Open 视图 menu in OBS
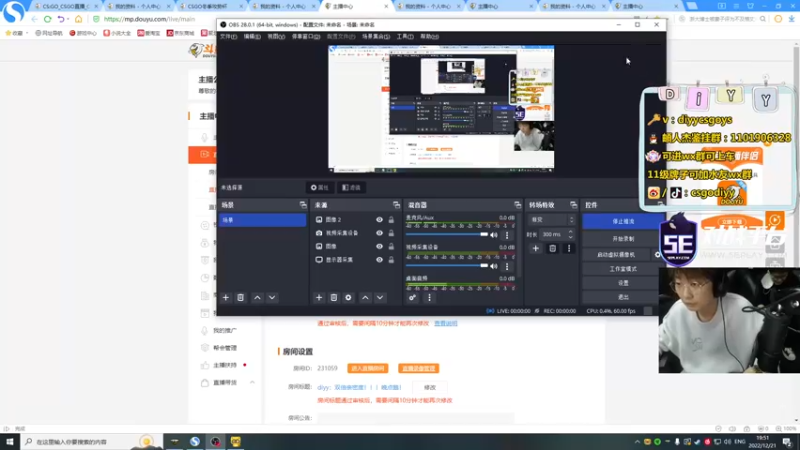Image resolution: width=800 pixels, height=450 pixels. click(276, 37)
